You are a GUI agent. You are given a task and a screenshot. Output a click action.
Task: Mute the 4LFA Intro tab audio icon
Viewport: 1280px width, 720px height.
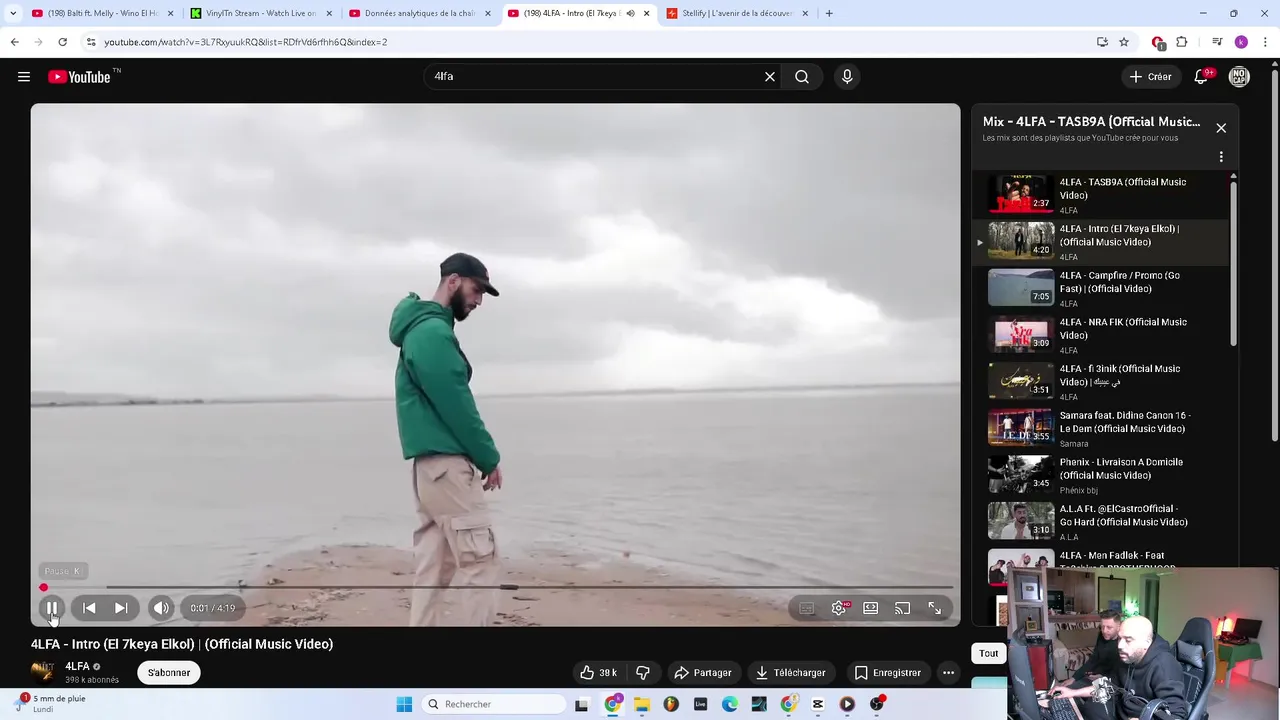pyautogui.click(x=631, y=13)
